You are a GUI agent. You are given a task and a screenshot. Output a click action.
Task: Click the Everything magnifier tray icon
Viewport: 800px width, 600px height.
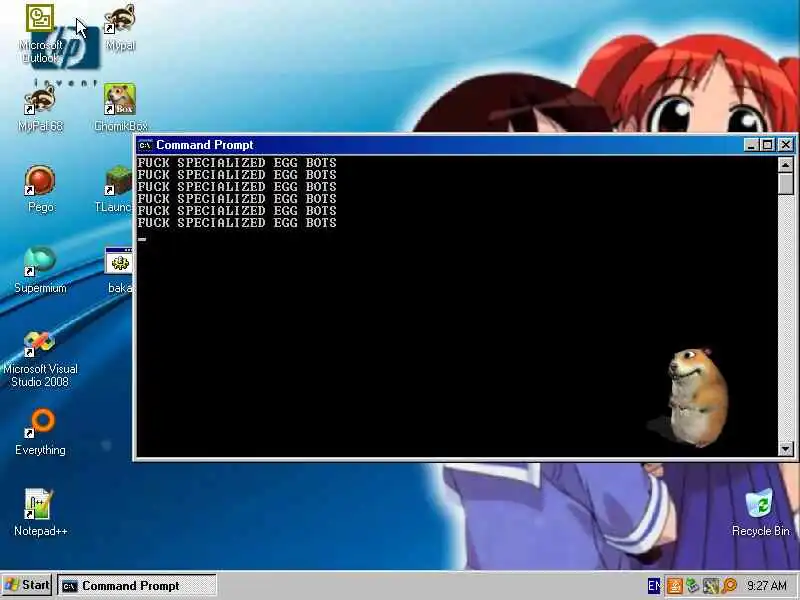pos(730,586)
